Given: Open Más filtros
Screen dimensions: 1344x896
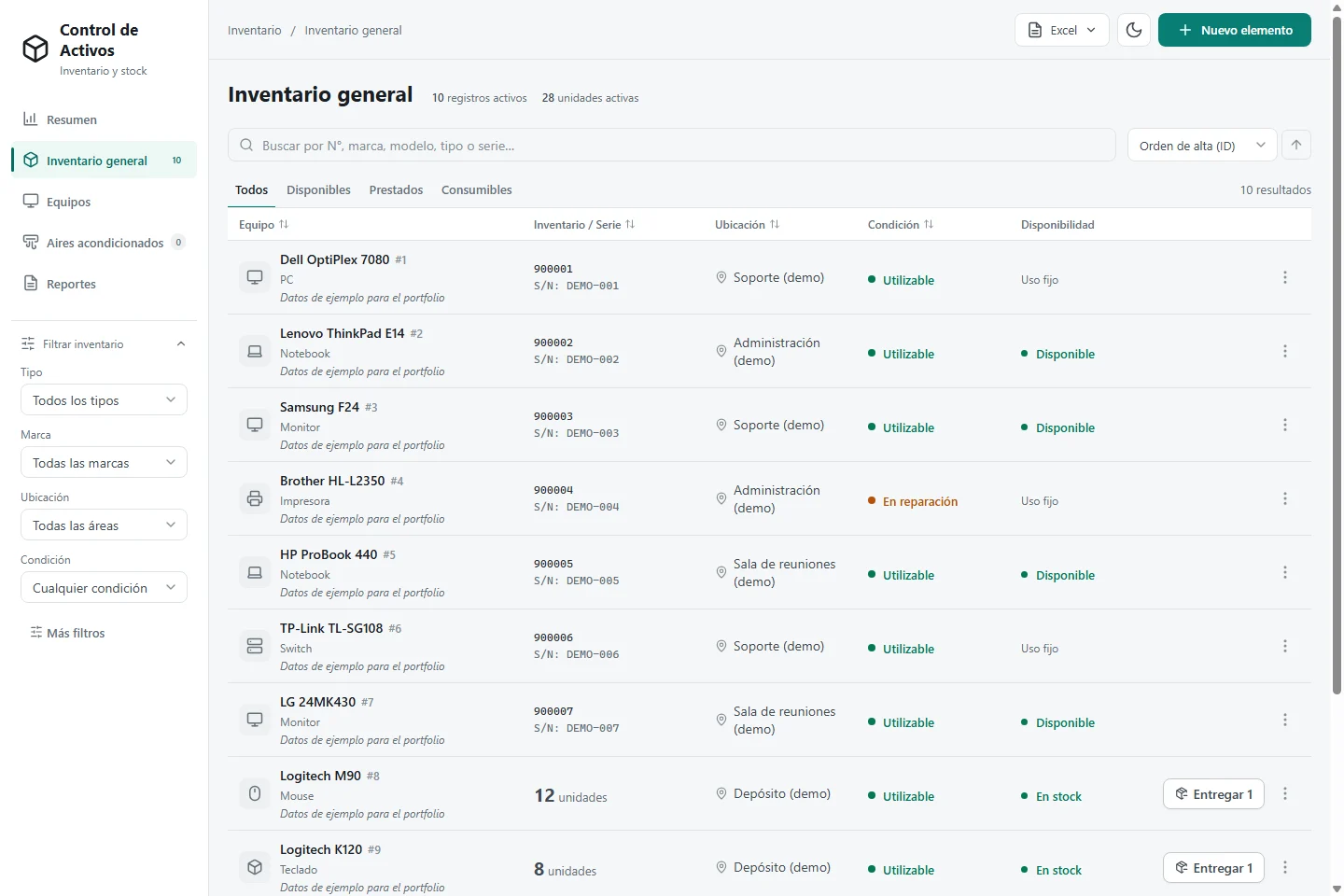Looking at the screenshot, I should 67,633.
